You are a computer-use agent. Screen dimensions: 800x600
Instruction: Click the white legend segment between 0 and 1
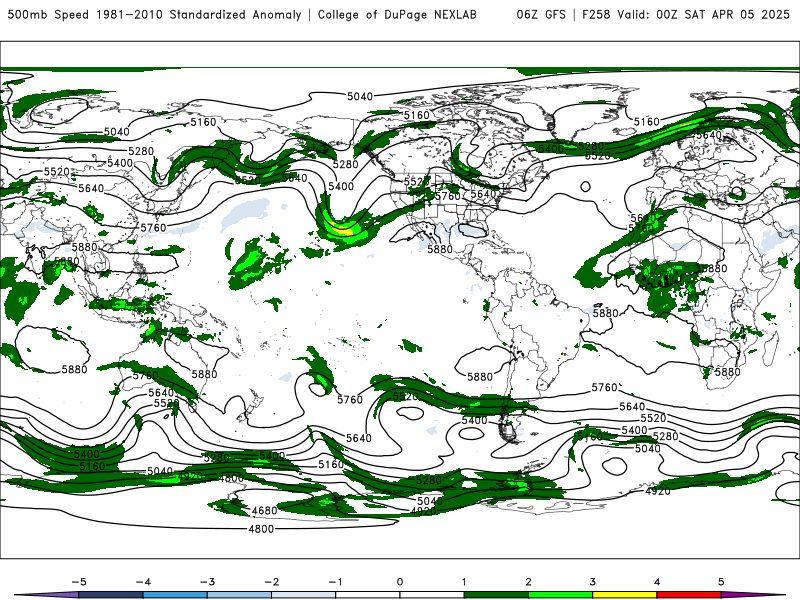click(x=432, y=595)
